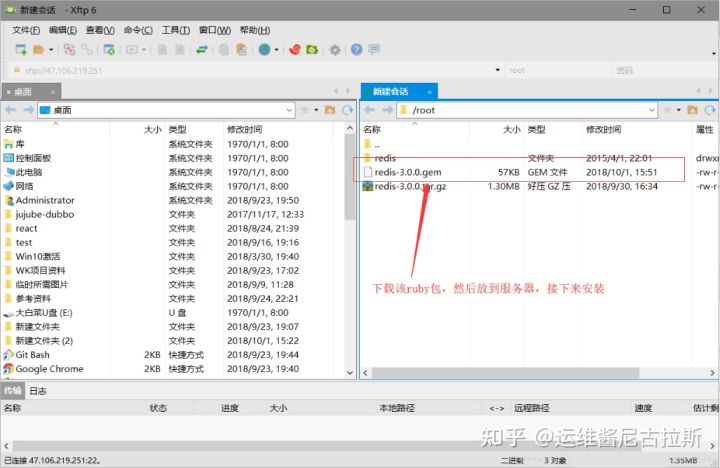The image size is (720, 468).
Task: Switch to the 传输 tab
Action: coord(12,391)
